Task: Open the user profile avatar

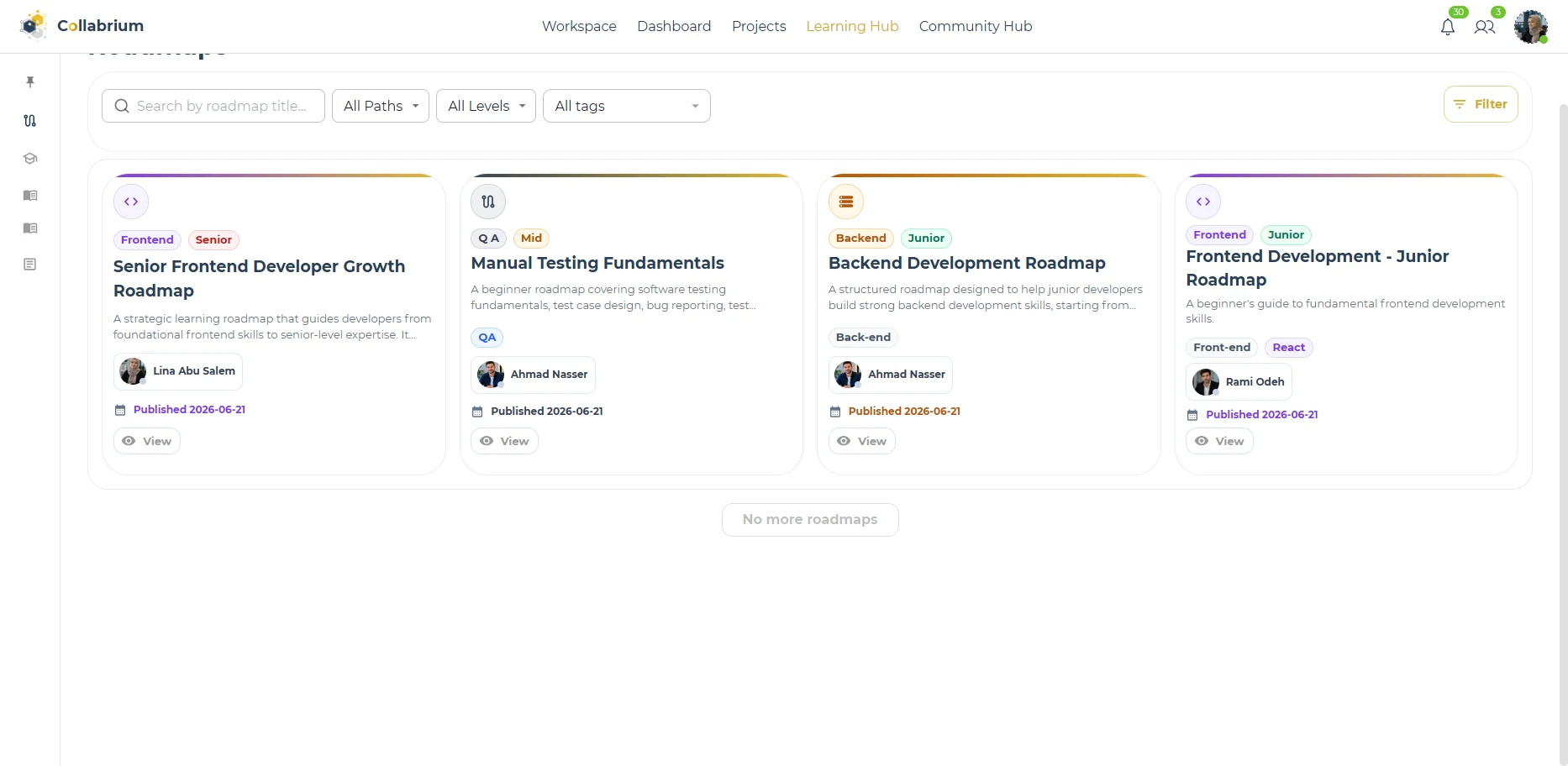Action: click(x=1531, y=27)
